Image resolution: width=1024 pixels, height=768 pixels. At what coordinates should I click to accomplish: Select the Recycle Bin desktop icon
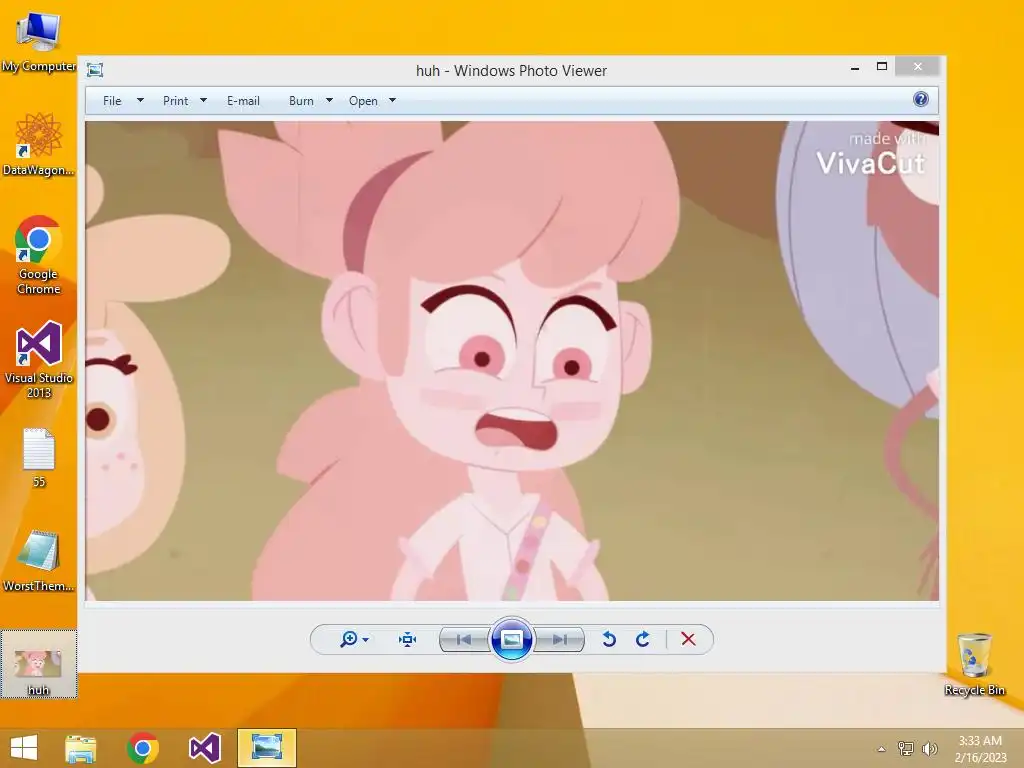click(x=974, y=664)
